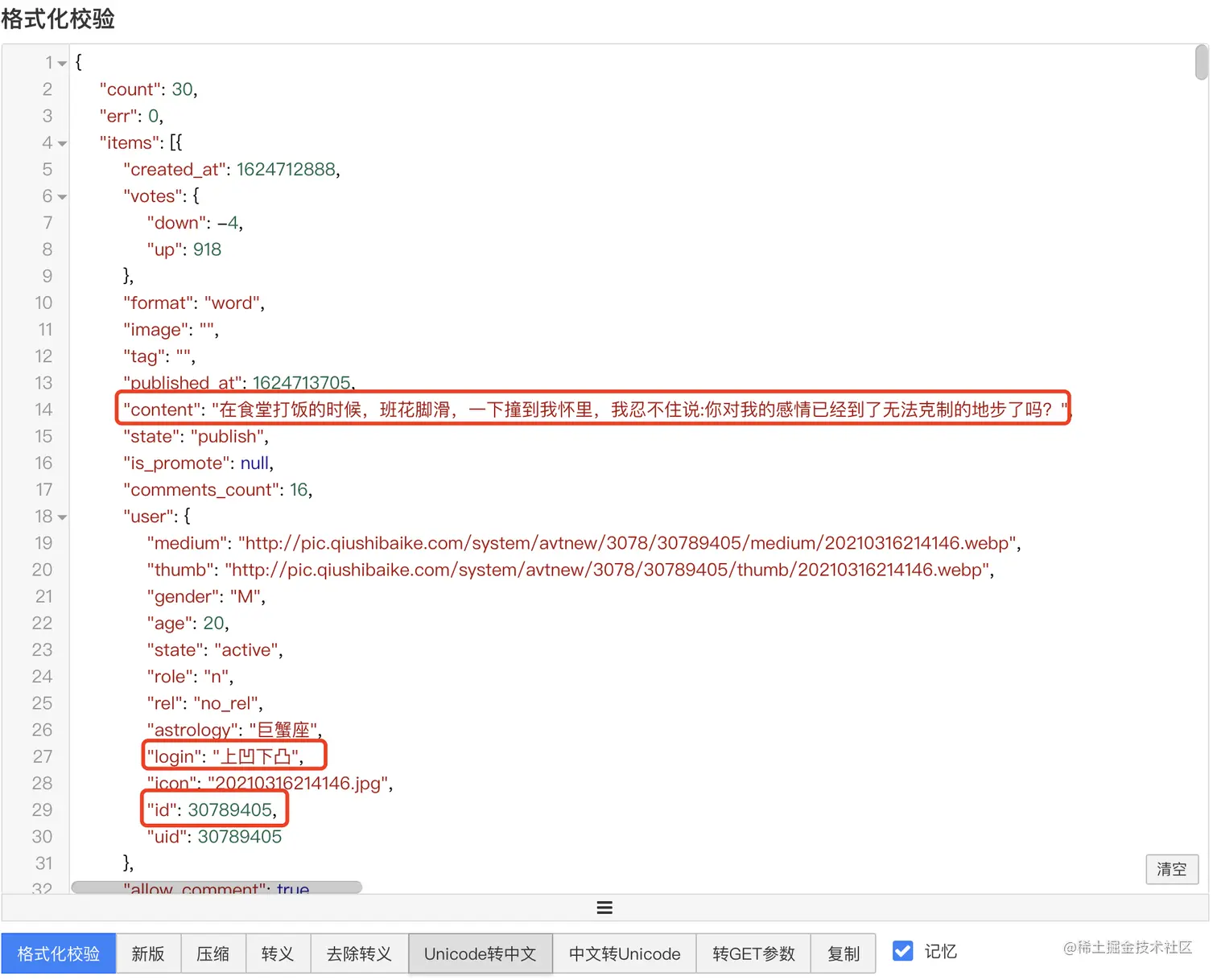The width and height of the screenshot is (1217, 980).
Task: Click the "thumb" URL line
Action: pyautogui.click(x=571, y=570)
